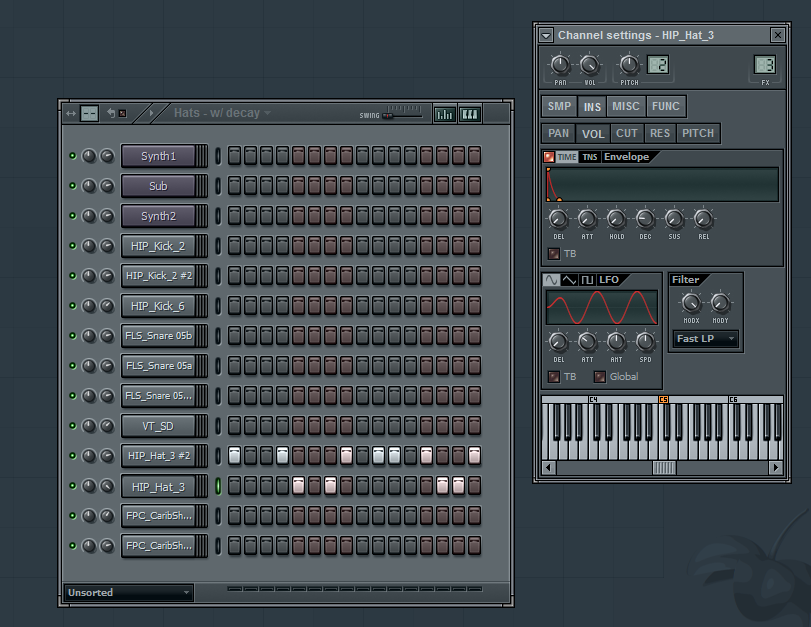Open graph editor icon in step sequencer
The width and height of the screenshot is (811, 627).
pos(444,114)
